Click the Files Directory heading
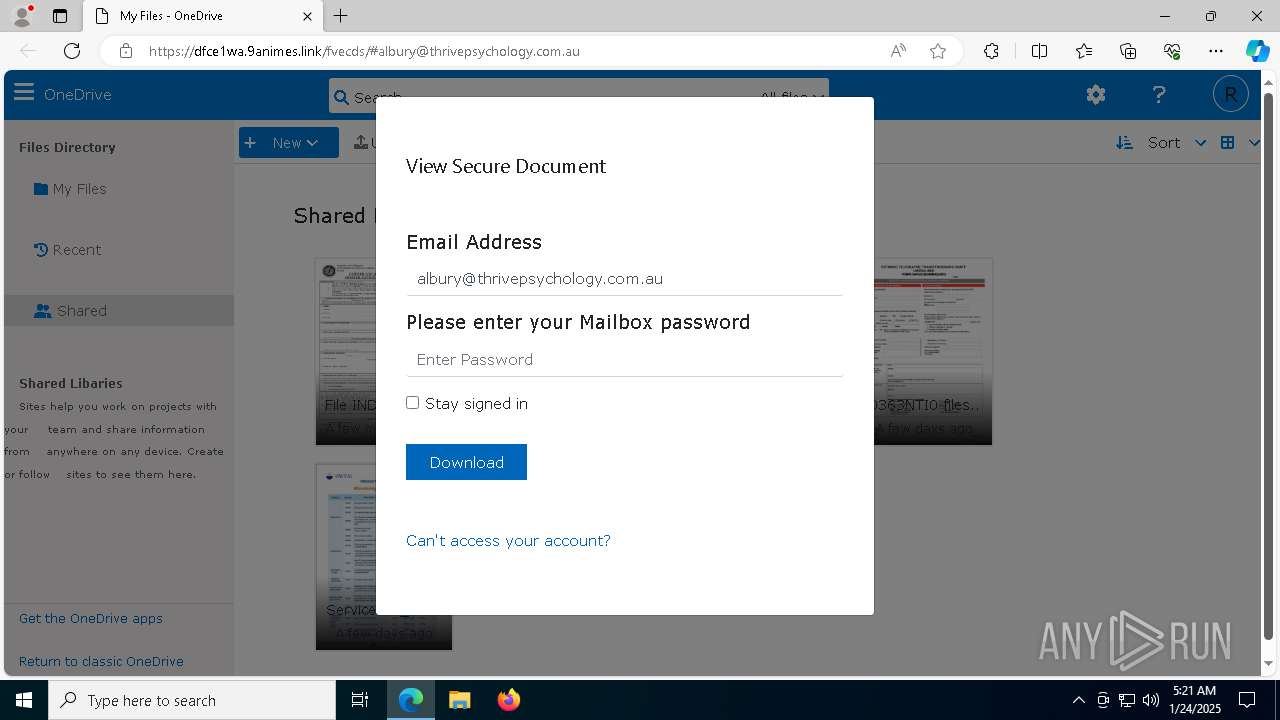 67,147
